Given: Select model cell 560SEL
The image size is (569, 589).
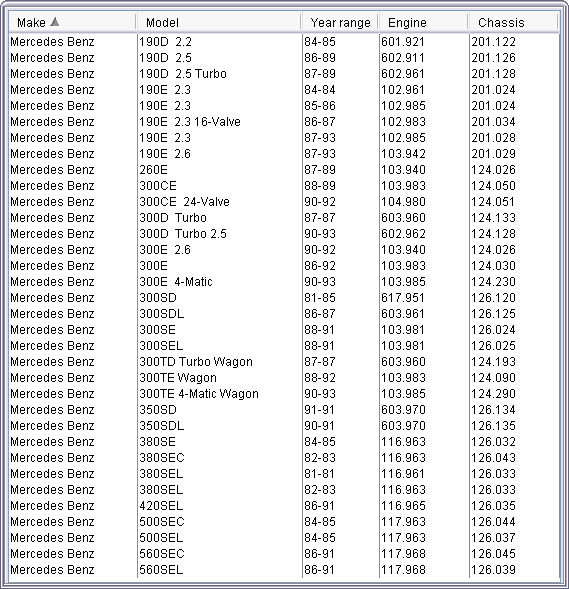Looking at the screenshot, I should tap(161, 570).
